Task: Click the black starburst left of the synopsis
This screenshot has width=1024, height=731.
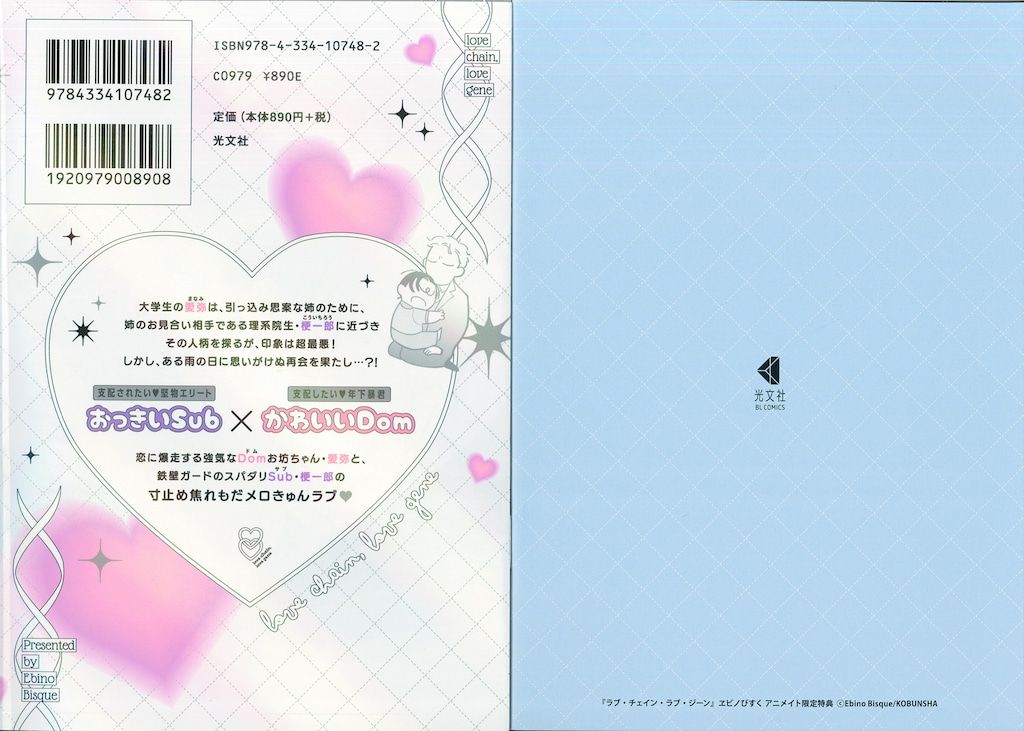Action: click(x=83, y=331)
